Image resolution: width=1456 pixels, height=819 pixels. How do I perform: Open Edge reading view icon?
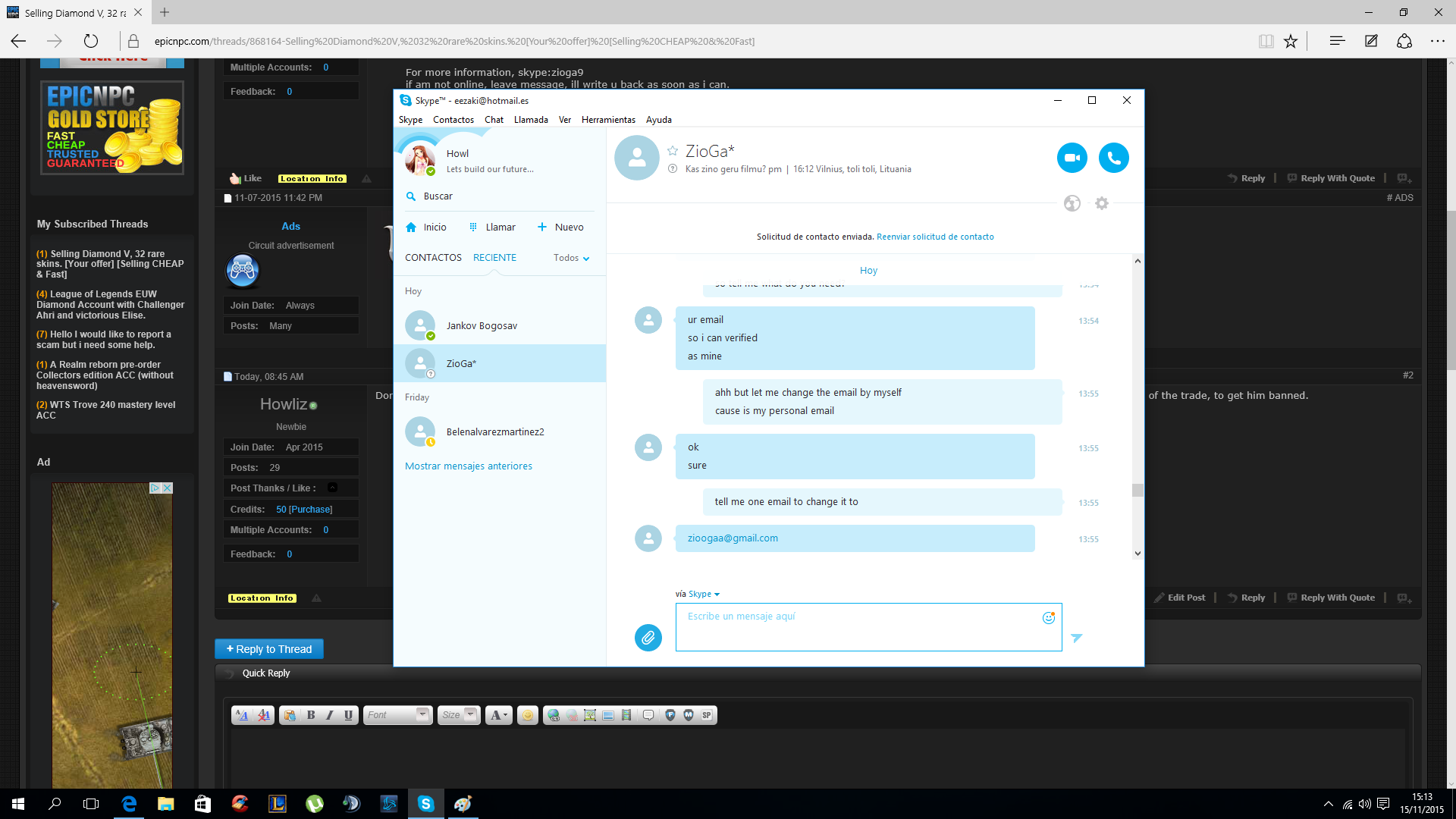pyautogui.click(x=1266, y=42)
